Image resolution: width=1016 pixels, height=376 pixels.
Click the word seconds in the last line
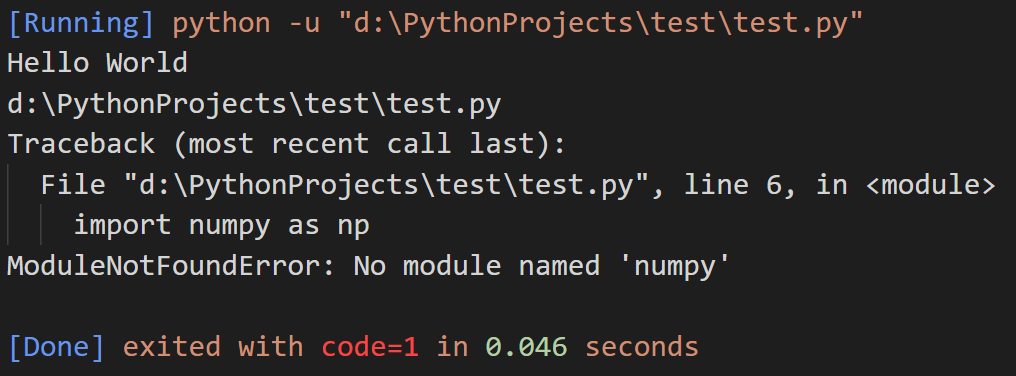pyautogui.click(x=642, y=347)
